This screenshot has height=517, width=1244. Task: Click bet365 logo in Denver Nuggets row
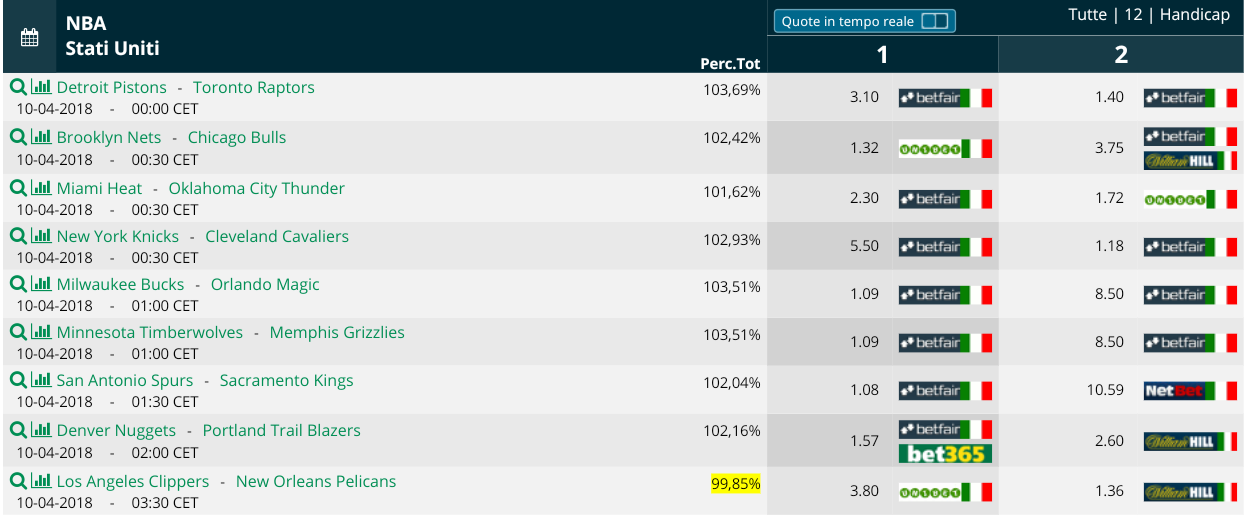click(x=945, y=453)
